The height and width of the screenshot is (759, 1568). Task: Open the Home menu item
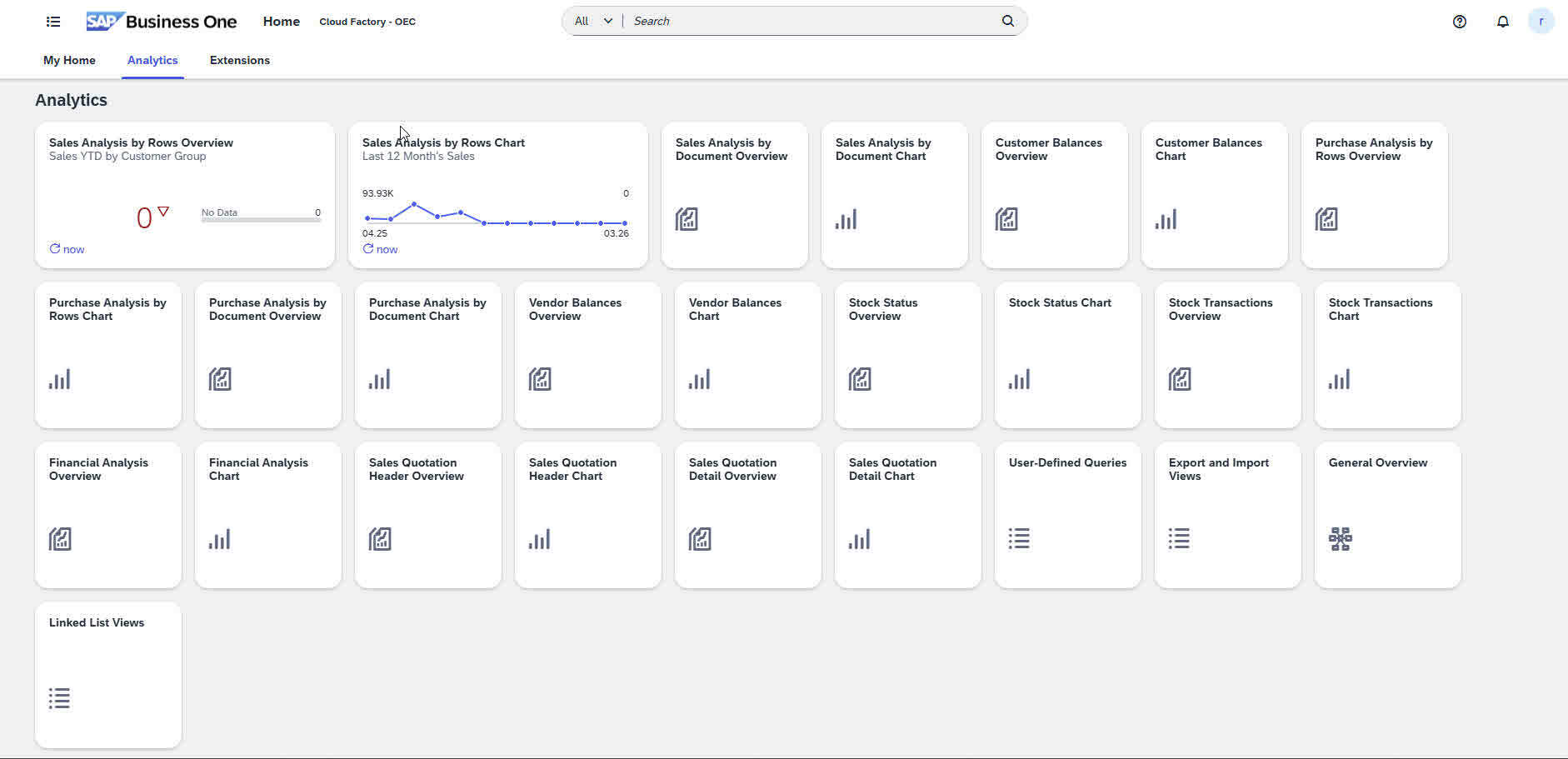(281, 21)
